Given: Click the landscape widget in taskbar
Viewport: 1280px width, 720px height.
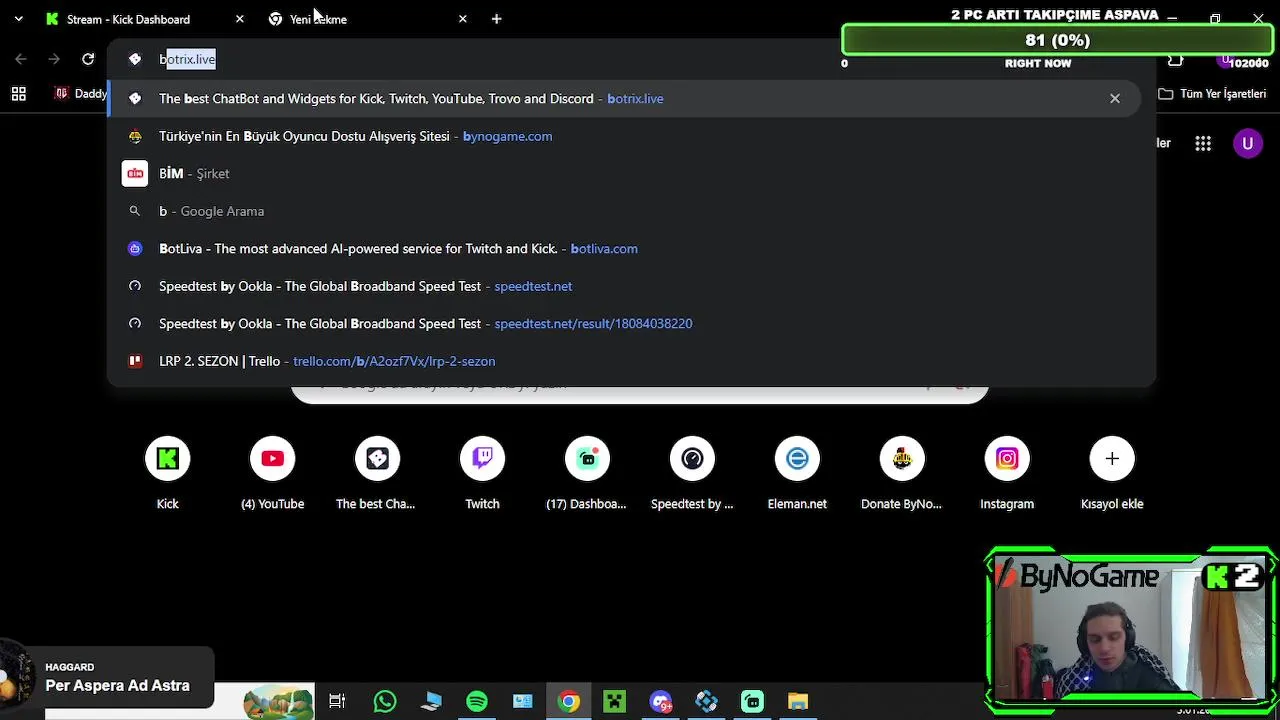Looking at the screenshot, I should (278, 702).
